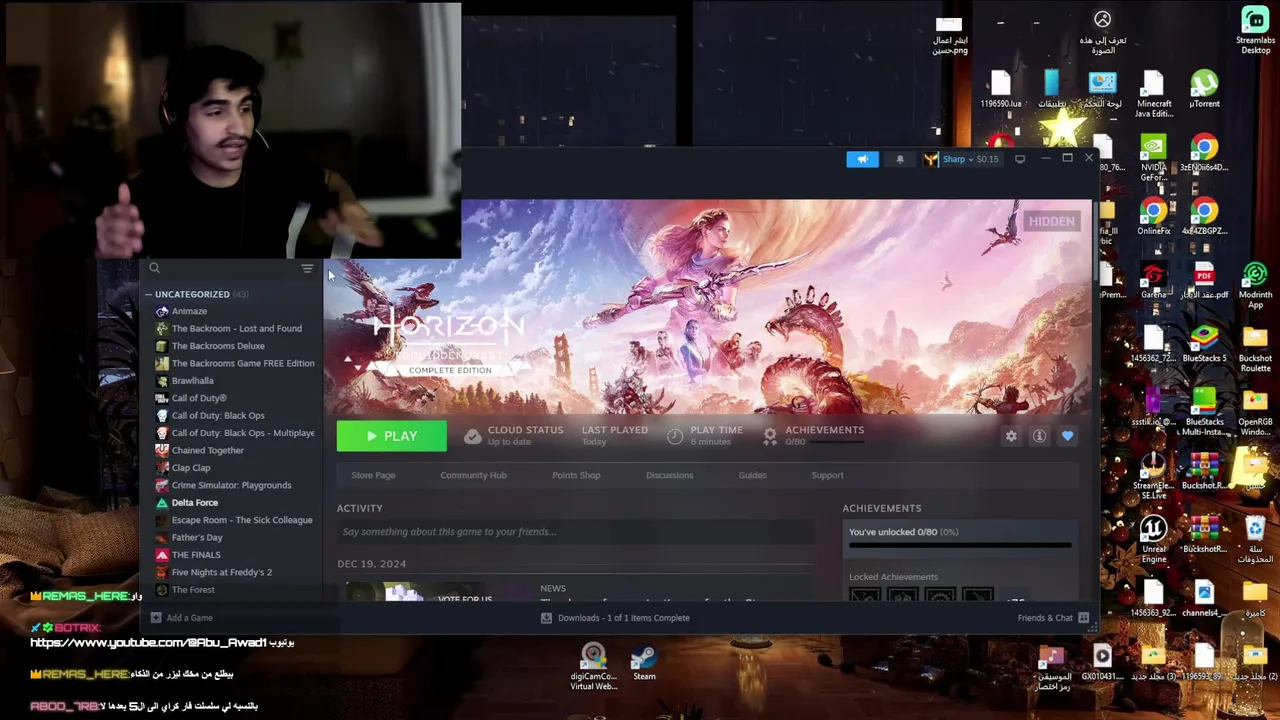Click the green PLAY button

coord(391,436)
